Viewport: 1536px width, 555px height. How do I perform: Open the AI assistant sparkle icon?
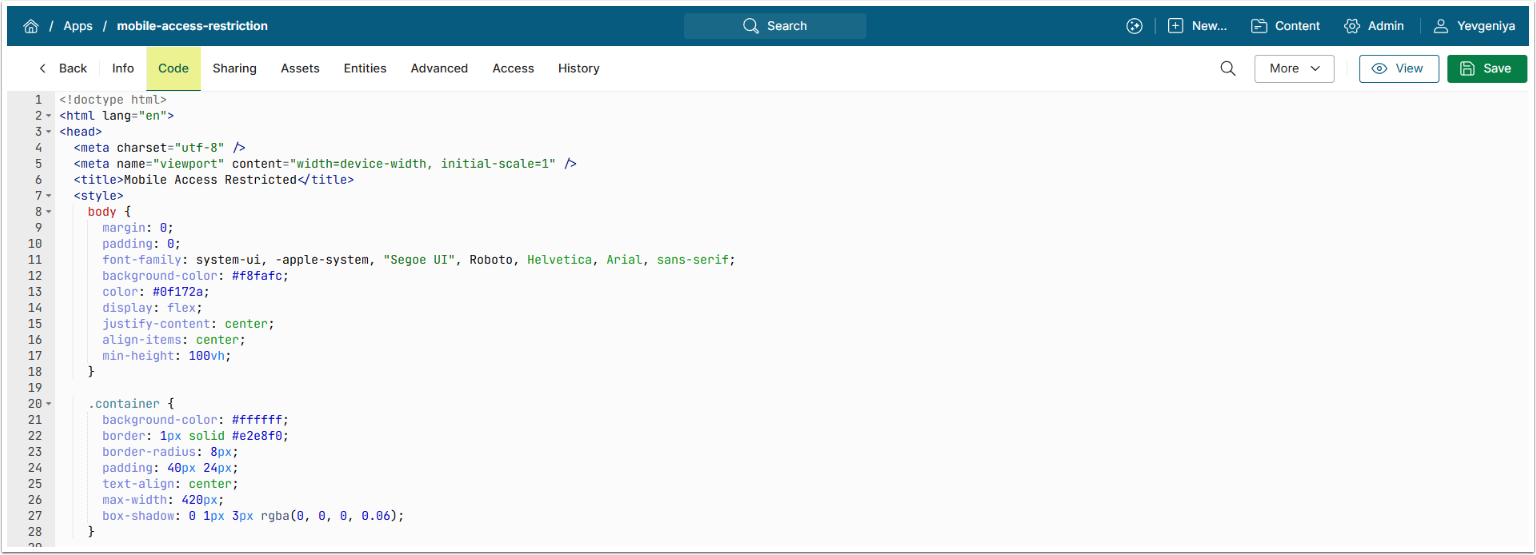pyautogui.click(x=1134, y=26)
